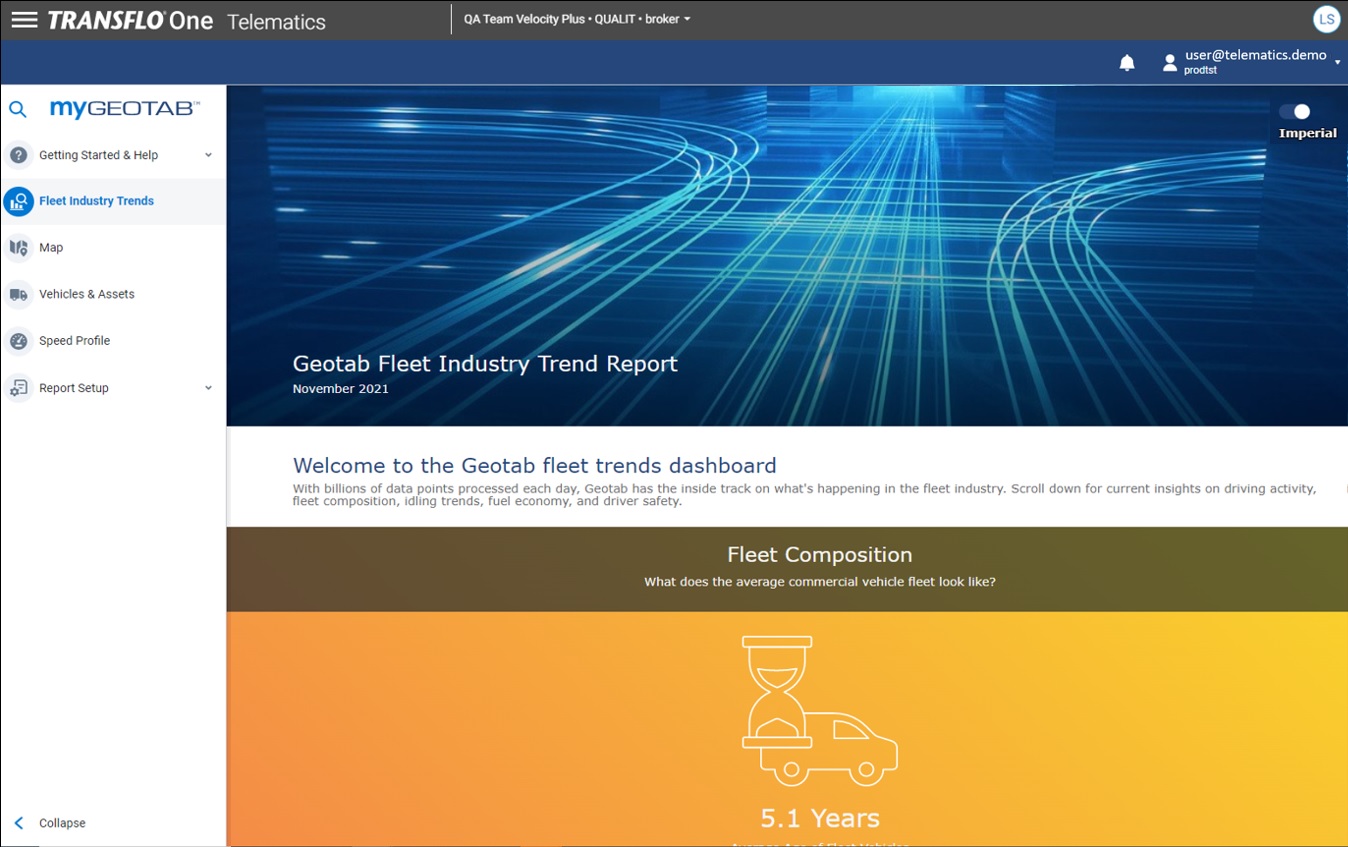Open the QA Team Velocity Plus dropdown
The height and width of the screenshot is (847, 1348).
(577, 19)
